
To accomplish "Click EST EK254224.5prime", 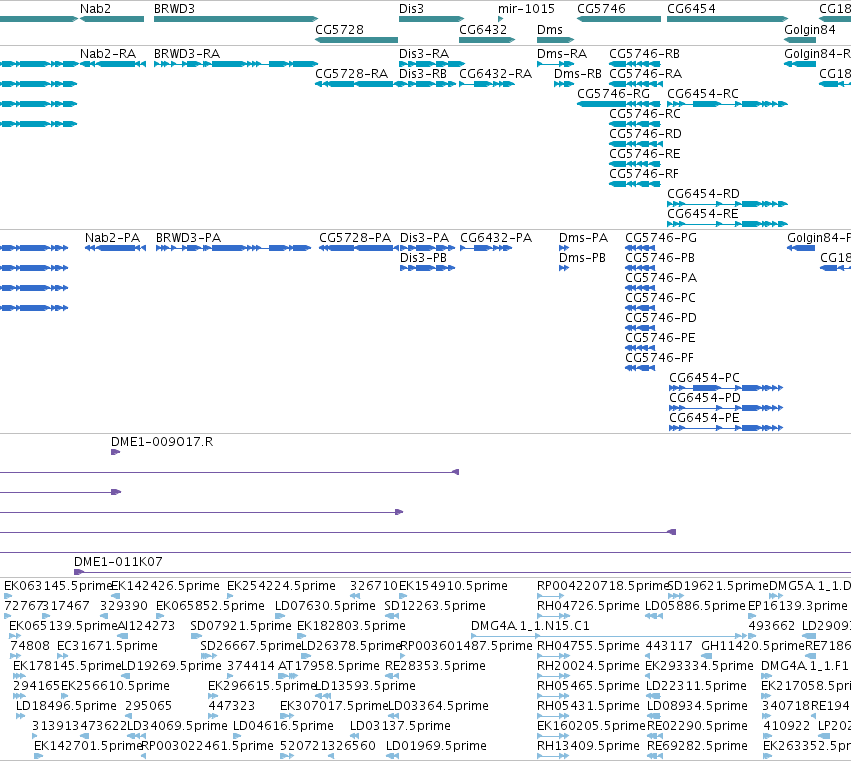I will (x=281, y=586).
